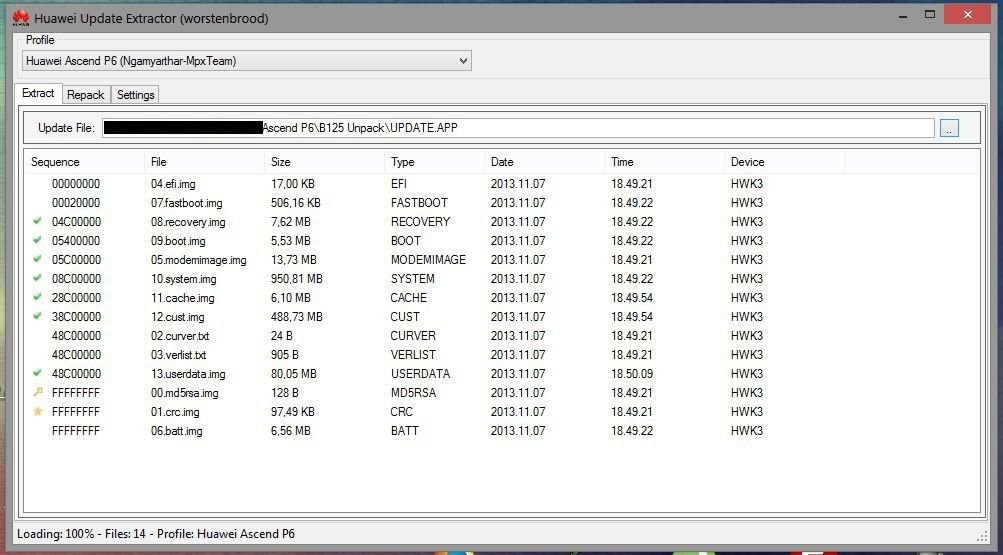
Task: Click green checkmark icon beside 08.recovery.img
Action: point(37,221)
